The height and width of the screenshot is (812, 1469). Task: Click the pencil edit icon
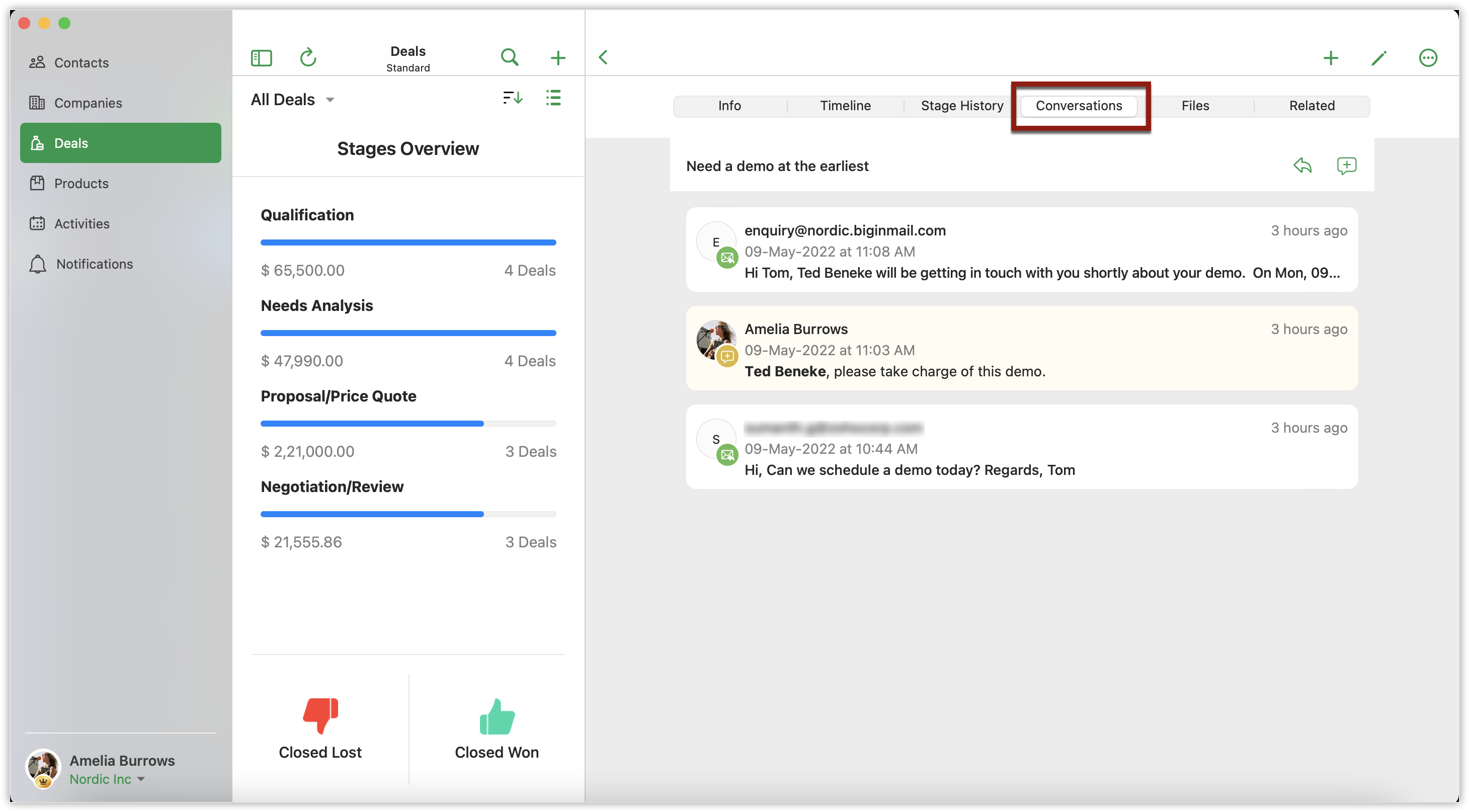click(1378, 57)
